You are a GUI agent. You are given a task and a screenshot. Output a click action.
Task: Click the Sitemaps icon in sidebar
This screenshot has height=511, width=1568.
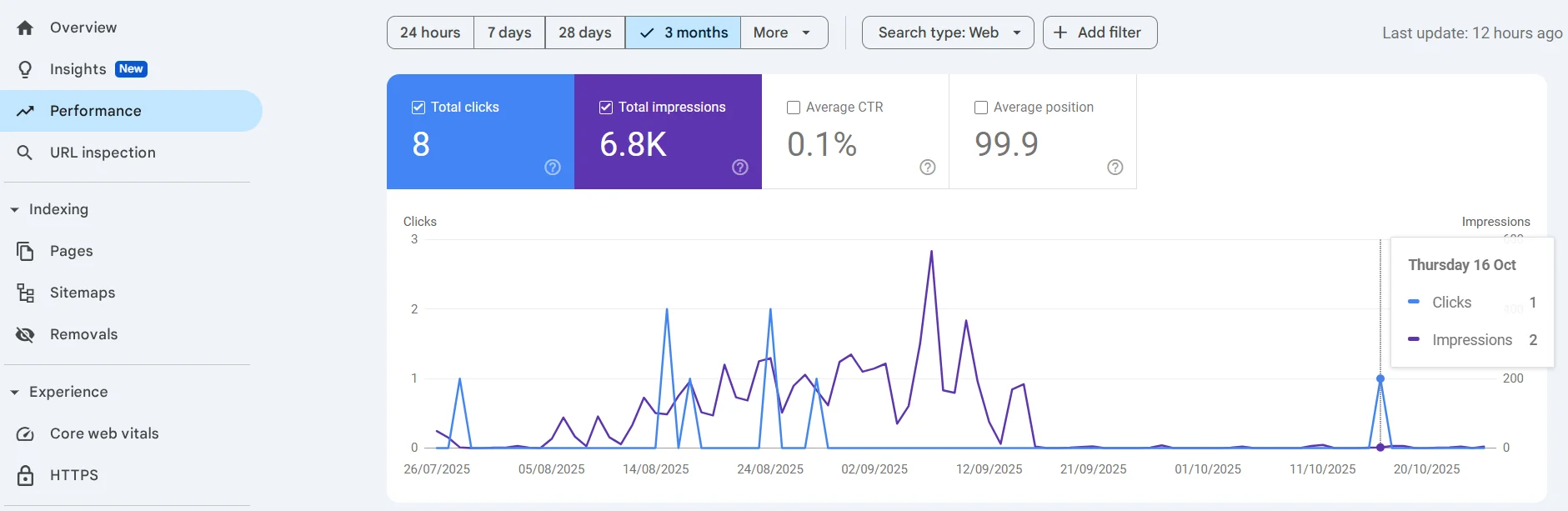click(25, 293)
